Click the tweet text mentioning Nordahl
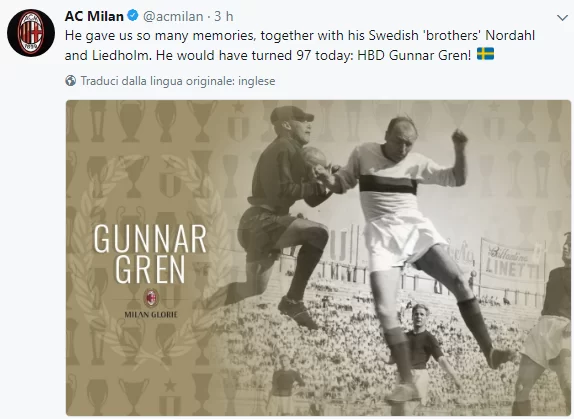 pyautogui.click(x=300, y=45)
